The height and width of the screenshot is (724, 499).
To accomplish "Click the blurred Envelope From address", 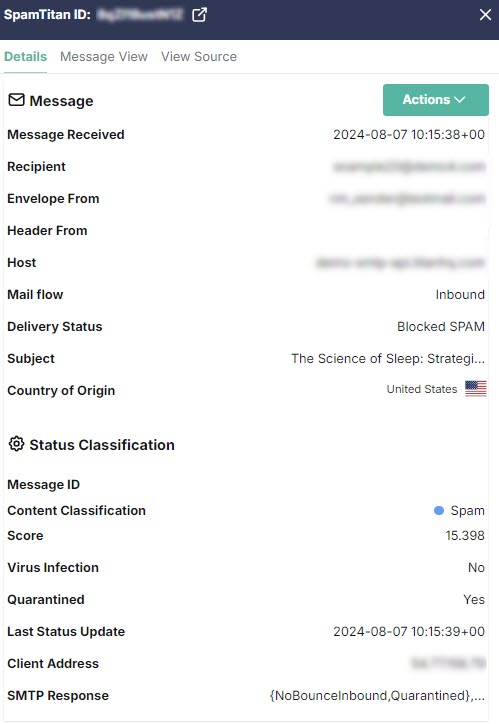I will point(407,199).
